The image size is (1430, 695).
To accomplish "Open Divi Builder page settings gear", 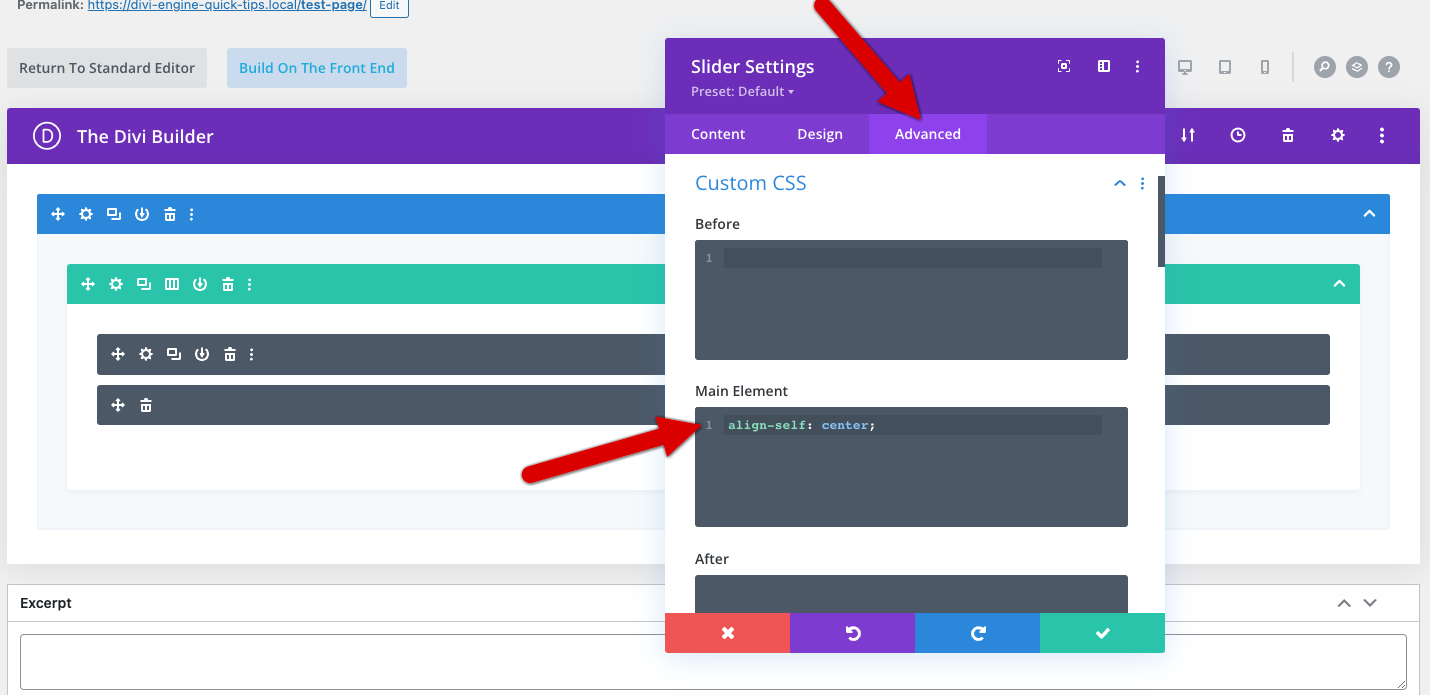I will coord(1338,135).
